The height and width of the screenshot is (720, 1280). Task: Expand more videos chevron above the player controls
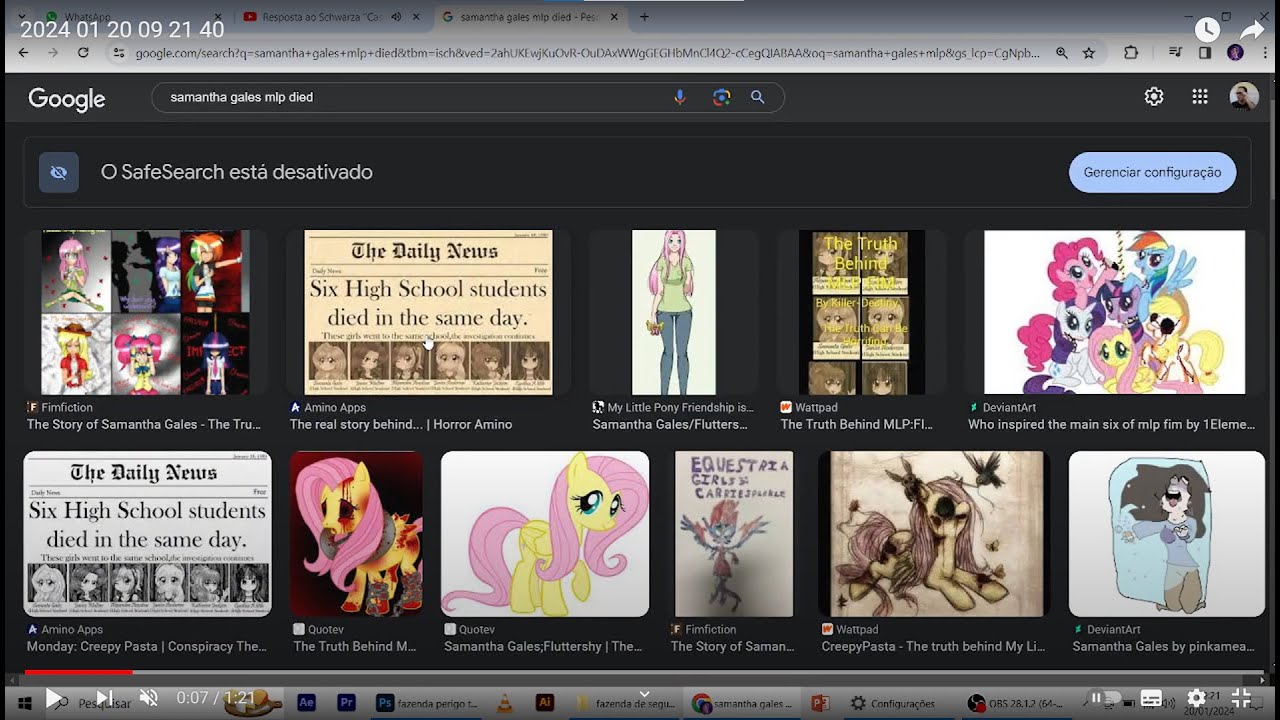(644, 693)
